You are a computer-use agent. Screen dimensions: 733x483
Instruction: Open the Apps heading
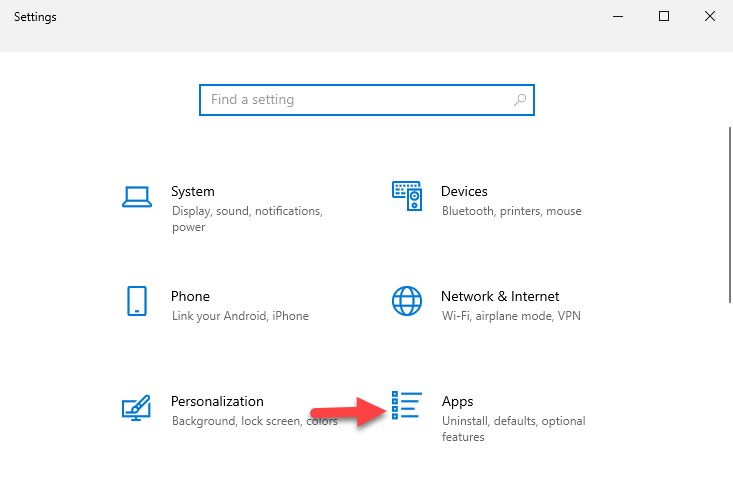tap(457, 401)
